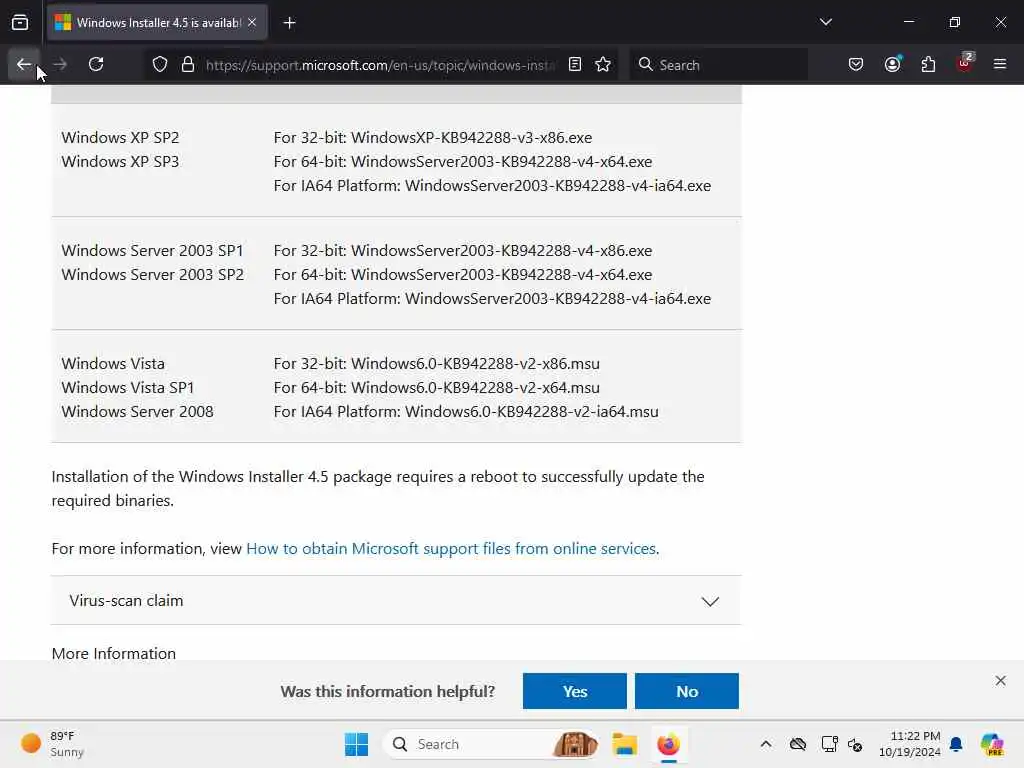
Task: Click Windows XP SP3 text
Action: coord(120,162)
